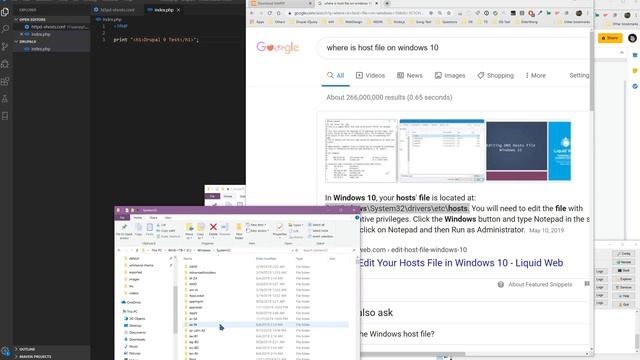The height and width of the screenshot is (360, 640).
Task: Close the index.php editor tab
Action: point(178,10)
